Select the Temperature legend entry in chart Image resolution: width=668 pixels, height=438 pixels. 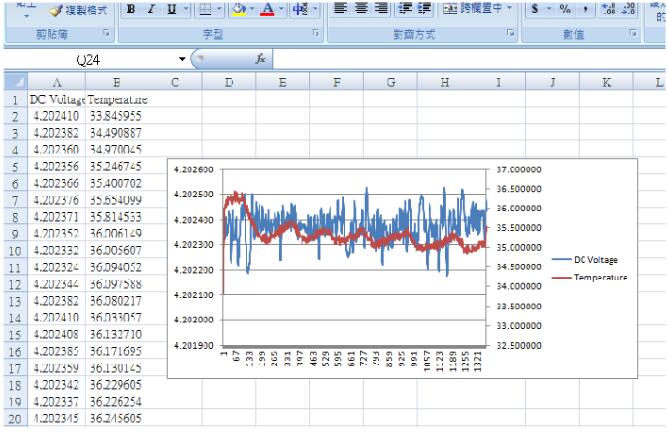point(590,277)
